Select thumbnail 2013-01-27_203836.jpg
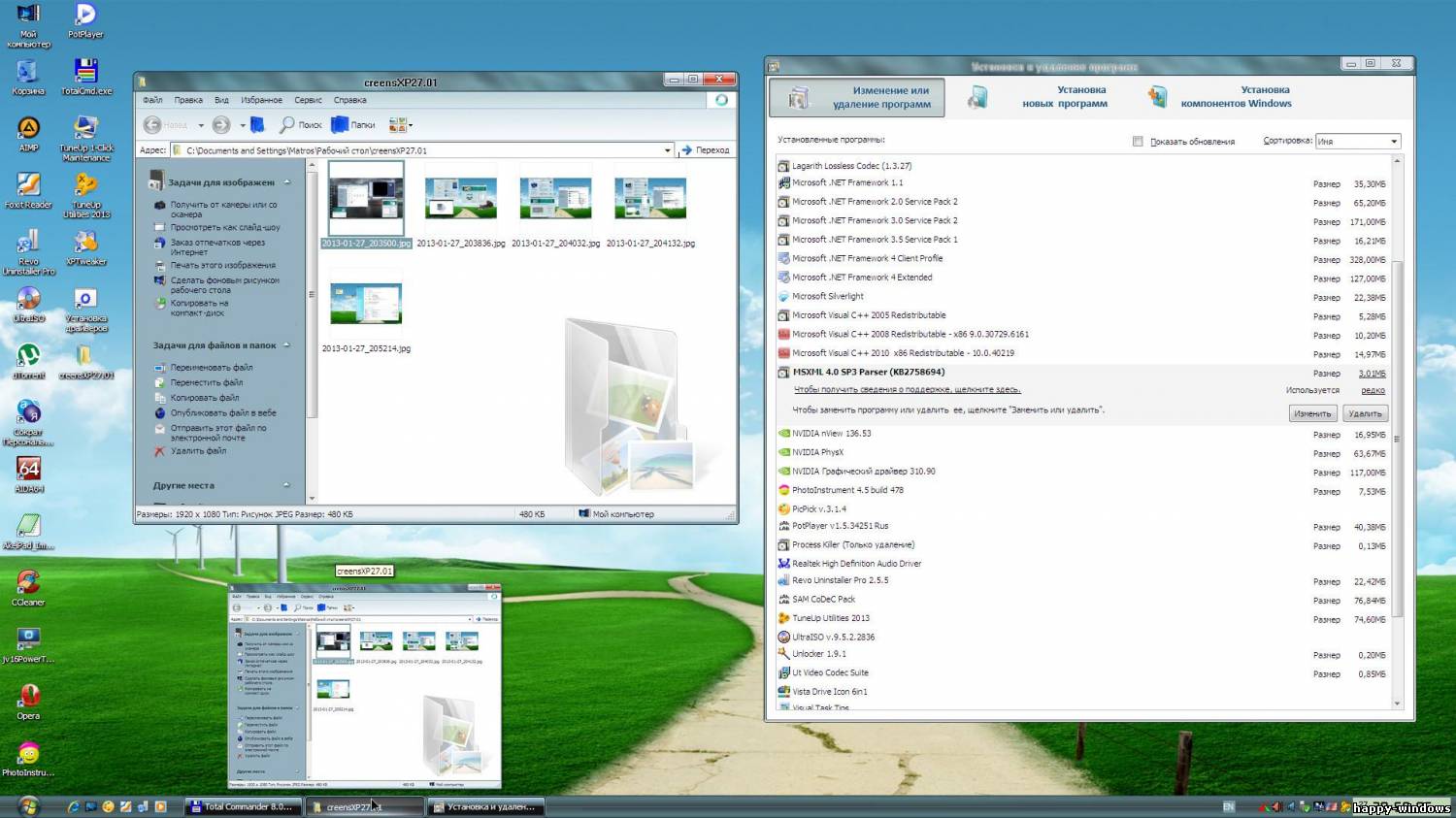This screenshot has width=1456, height=818. (460, 199)
